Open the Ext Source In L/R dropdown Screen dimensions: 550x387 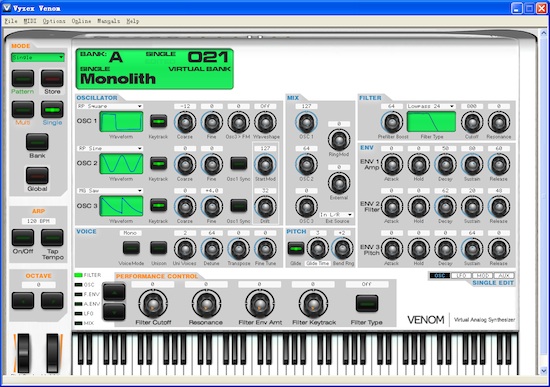tap(336, 214)
